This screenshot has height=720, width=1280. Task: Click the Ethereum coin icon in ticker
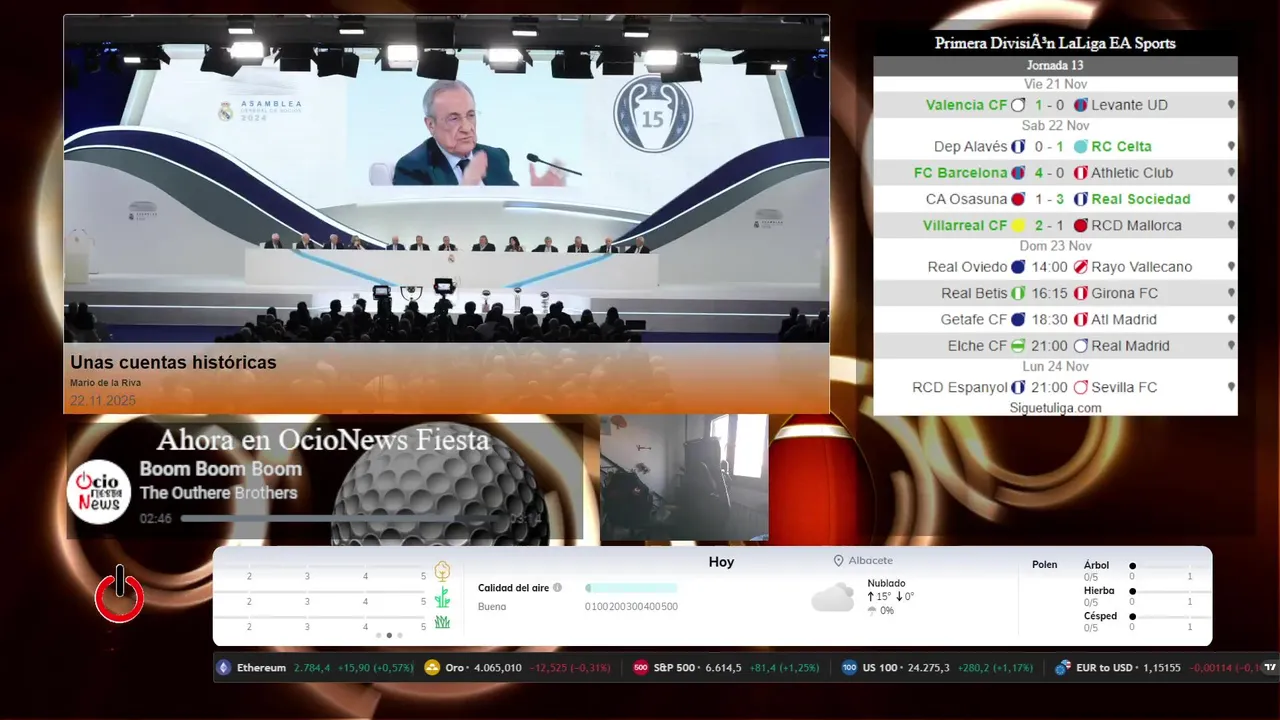[x=224, y=667]
